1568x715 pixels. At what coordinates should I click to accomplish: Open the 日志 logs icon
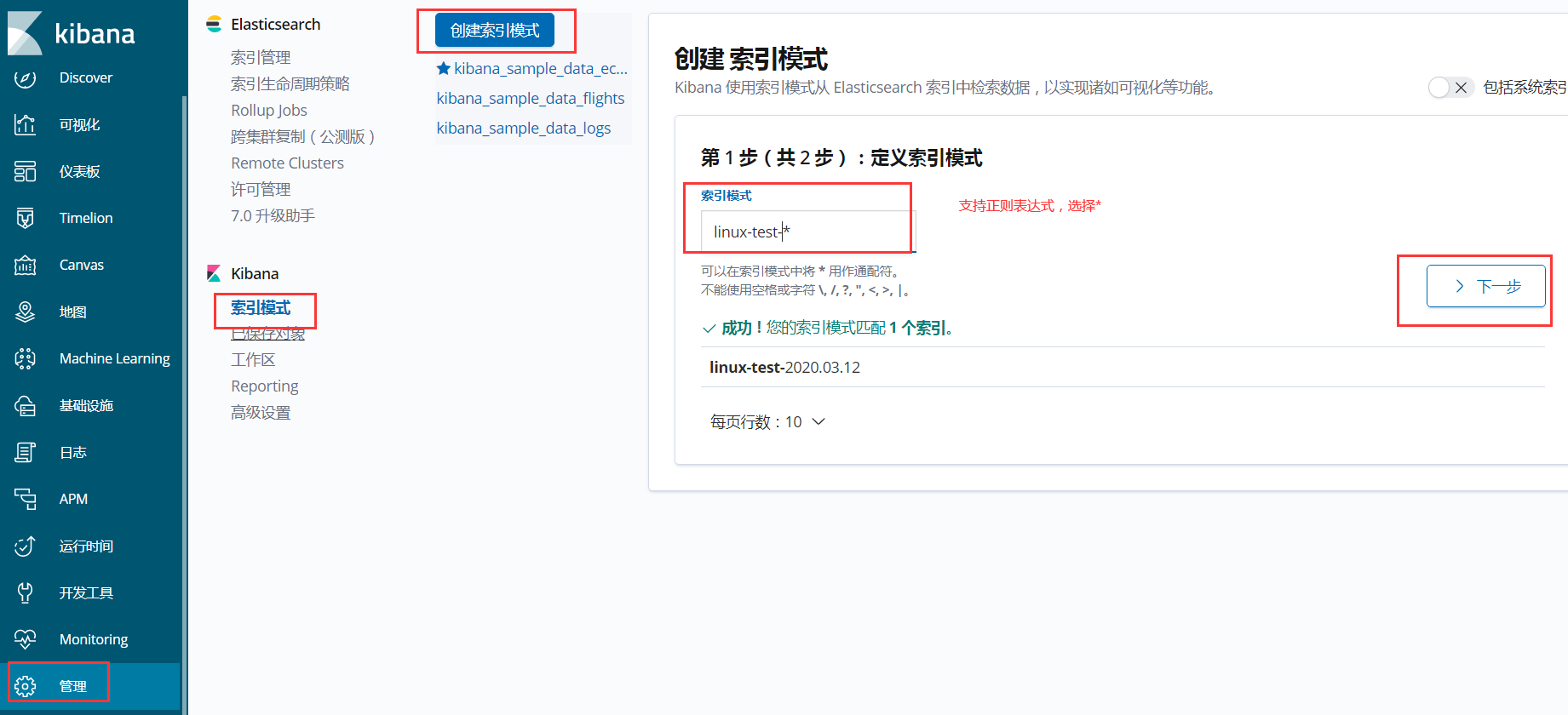(26, 453)
